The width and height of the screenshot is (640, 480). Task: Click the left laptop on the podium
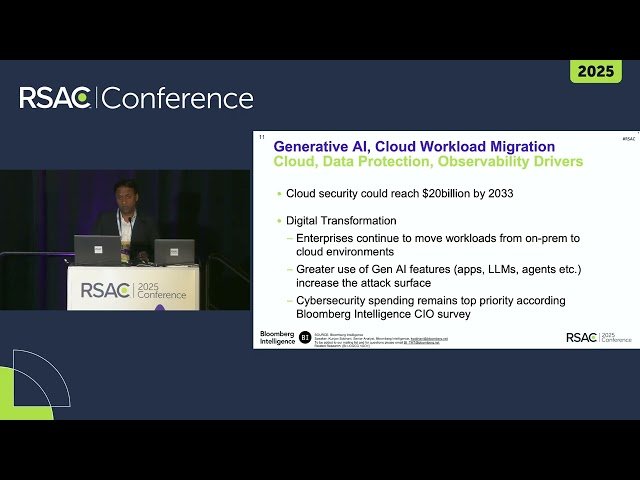96,249
